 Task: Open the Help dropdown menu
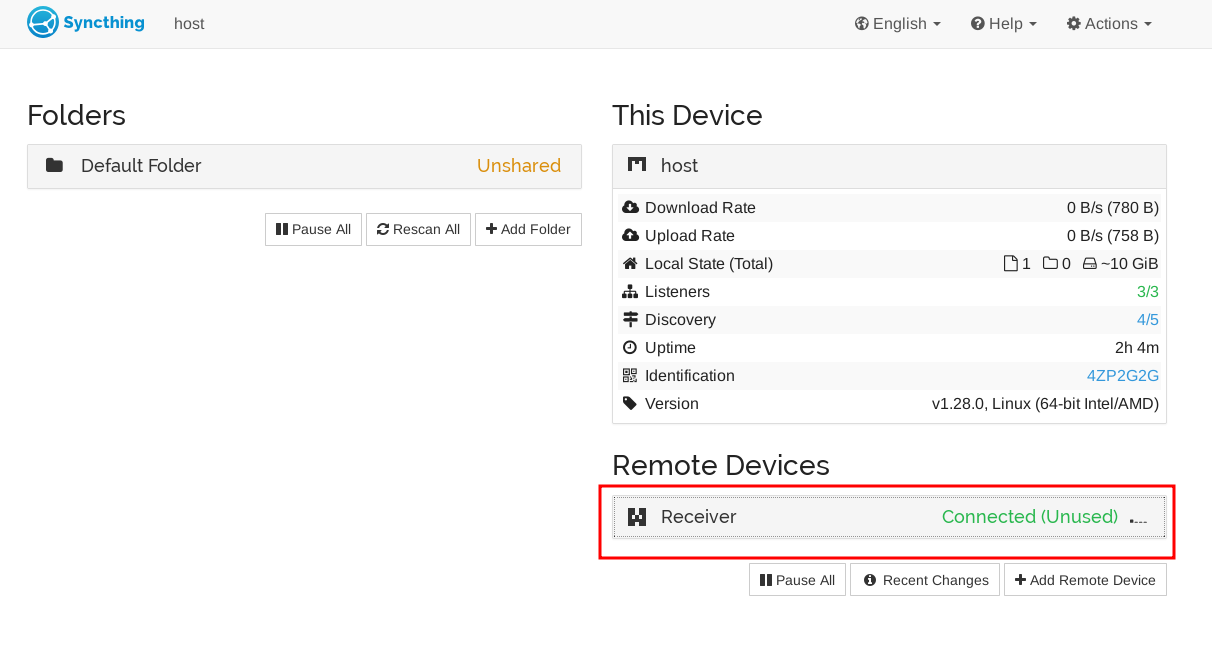click(x=1003, y=24)
